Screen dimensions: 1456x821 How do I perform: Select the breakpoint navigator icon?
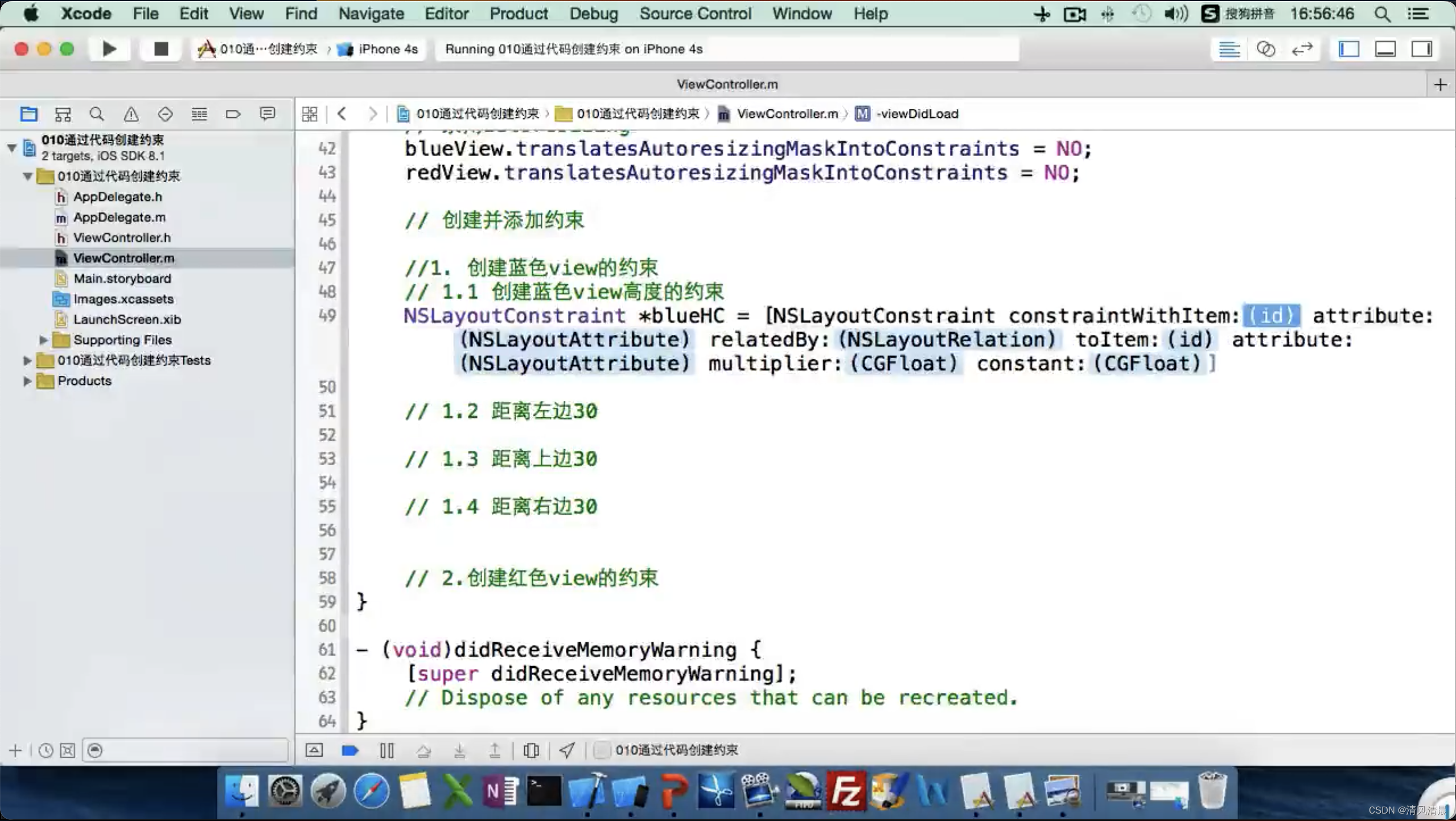point(233,114)
